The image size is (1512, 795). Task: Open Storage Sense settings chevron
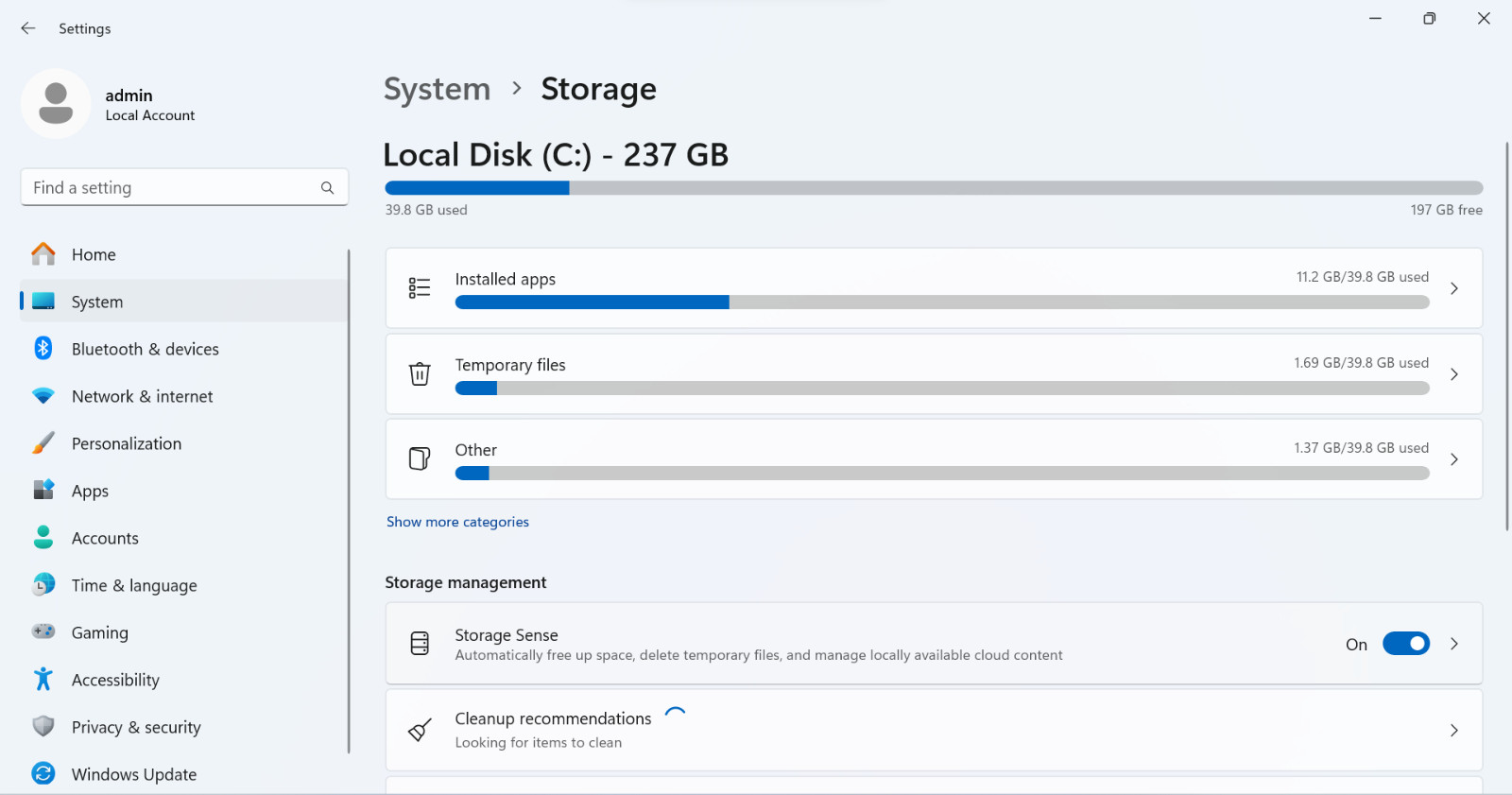click(1454, 644)
